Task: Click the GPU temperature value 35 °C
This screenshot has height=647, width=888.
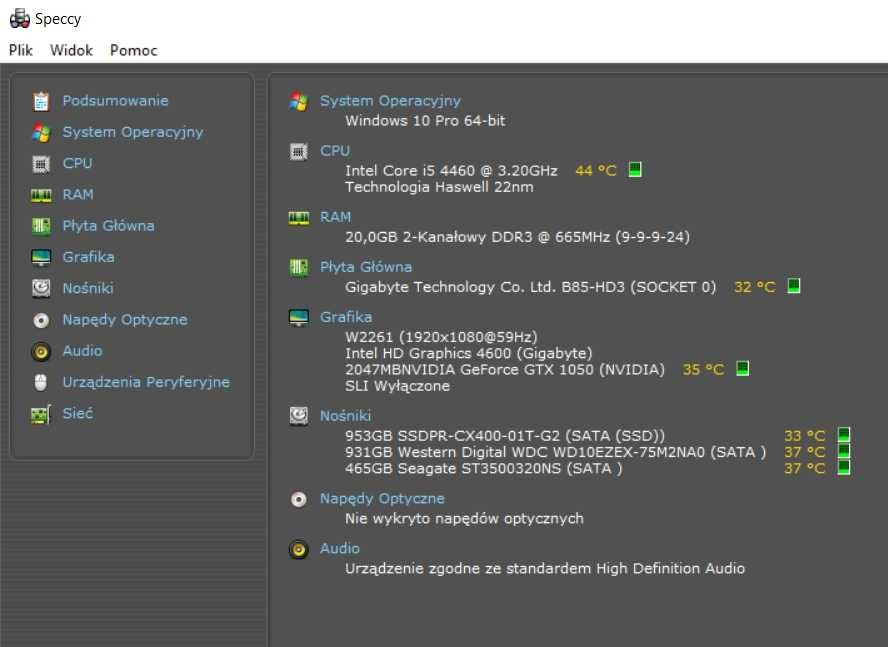Action: pyautogui.click(x=703, y=369)
